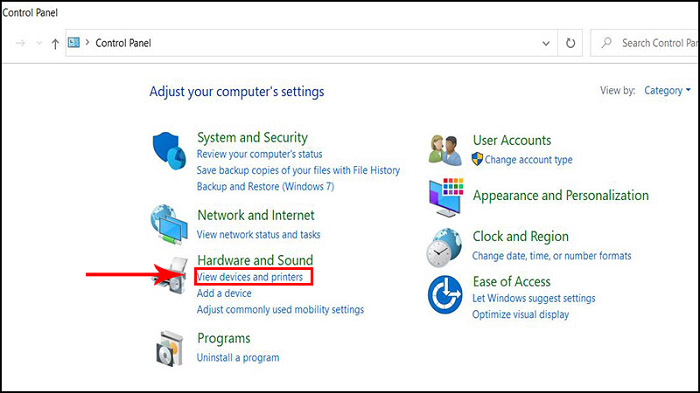Click the Ease of Access icon
700x393 pixels.
click(x=445, y=295)
